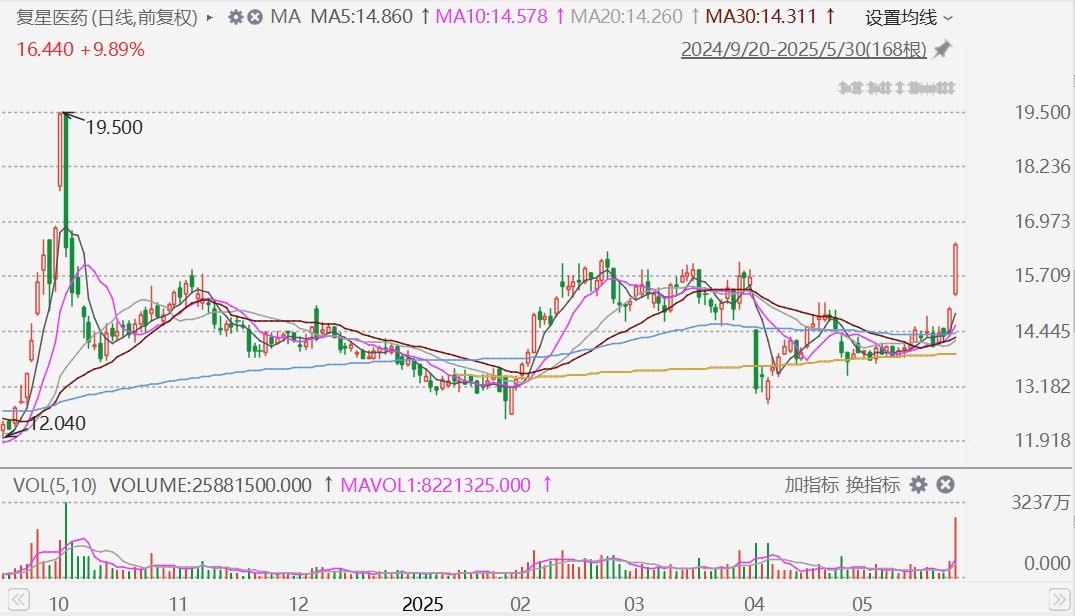Image resolution: width=1075 pixels, height=616 pixels.
Task: Click the 12.040 low price annotation on chart
Action: click(x=58, y=423)
